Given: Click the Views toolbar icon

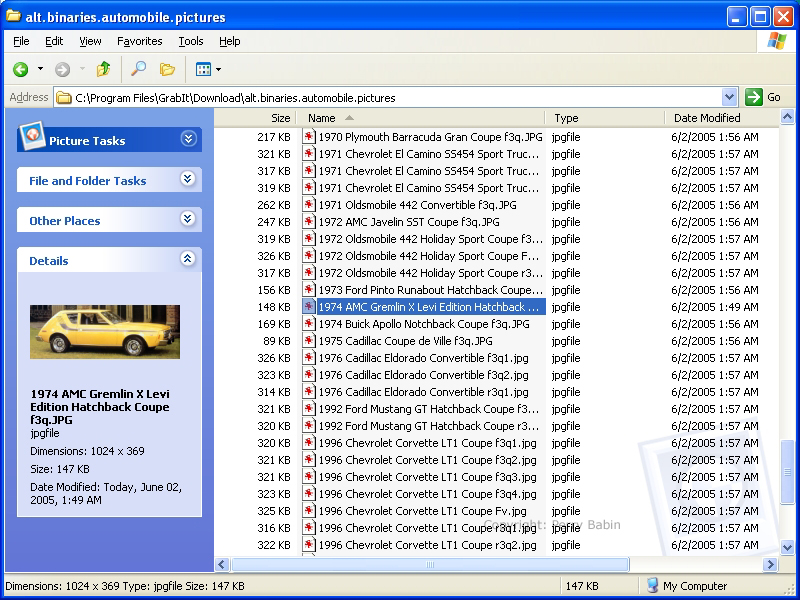Looking at the screenshot, I should 203,69.
